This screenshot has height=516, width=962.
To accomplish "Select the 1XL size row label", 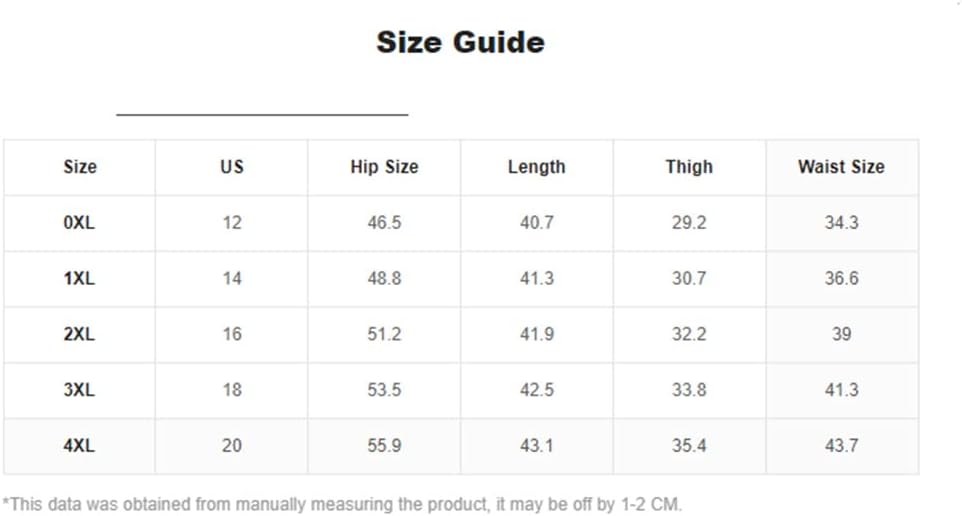I will [x=79, y=279].
